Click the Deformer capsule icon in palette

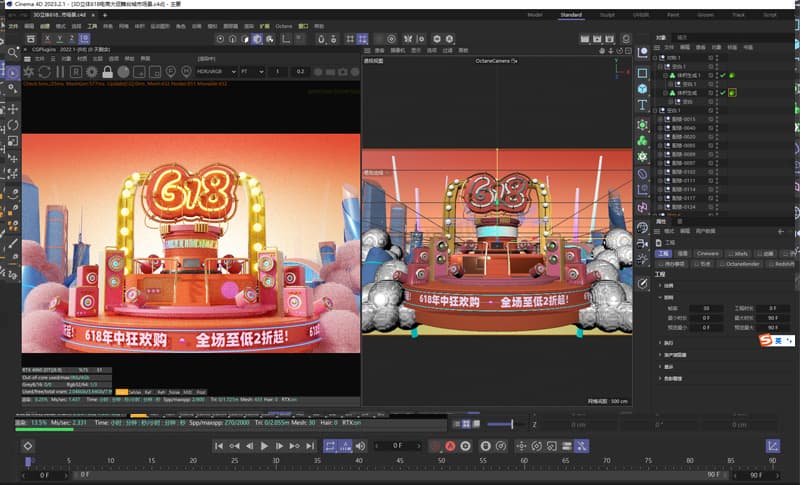[x=642, y=174]
